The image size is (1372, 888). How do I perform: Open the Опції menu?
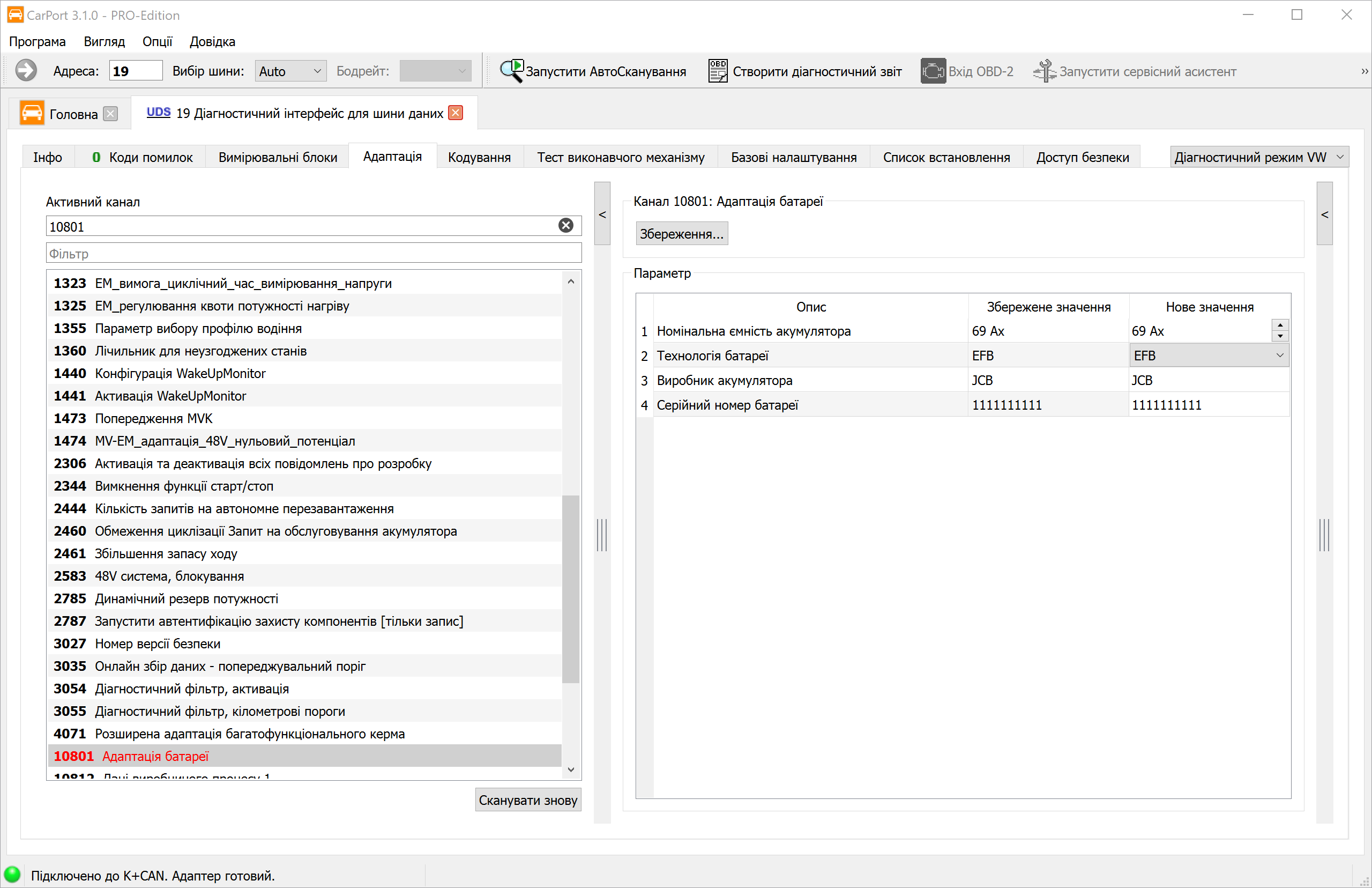coord(158,41)
